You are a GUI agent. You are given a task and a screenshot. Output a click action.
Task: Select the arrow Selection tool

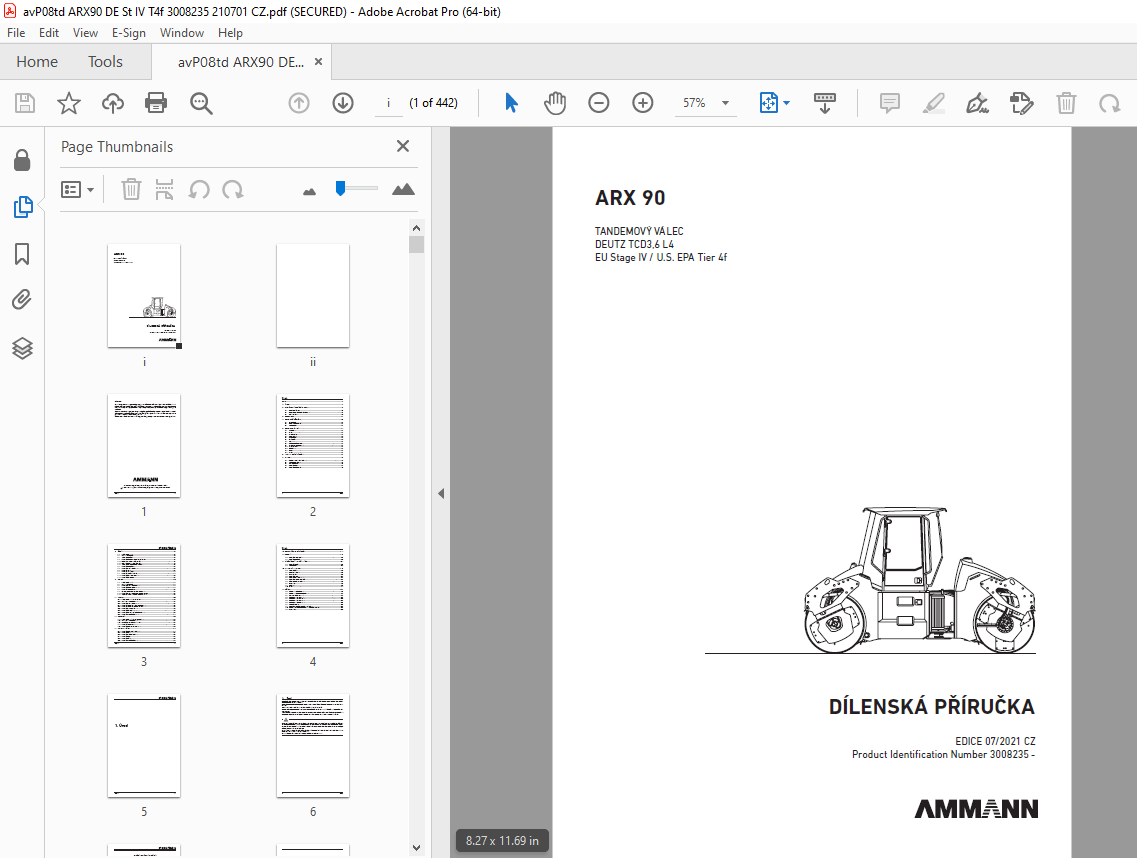coord(511,103)
